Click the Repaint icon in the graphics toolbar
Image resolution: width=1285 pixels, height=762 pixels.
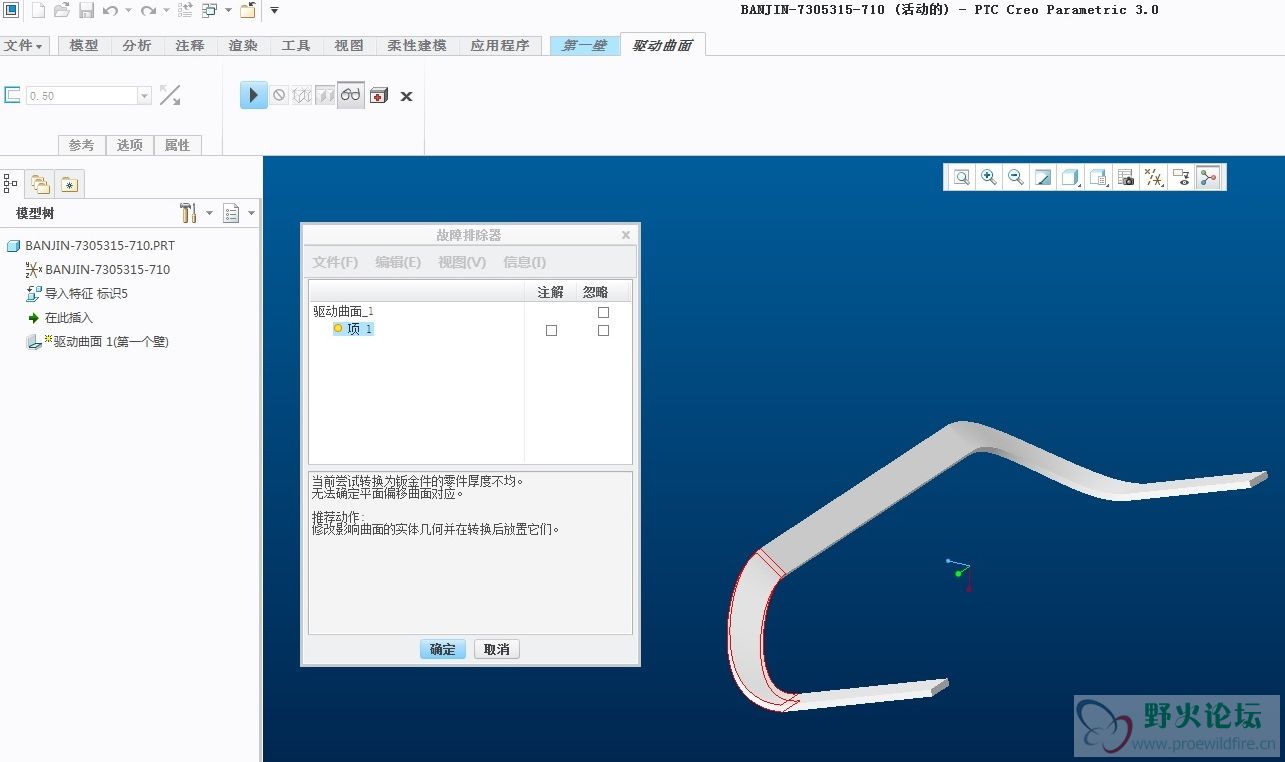click(x=1042, y=177)
